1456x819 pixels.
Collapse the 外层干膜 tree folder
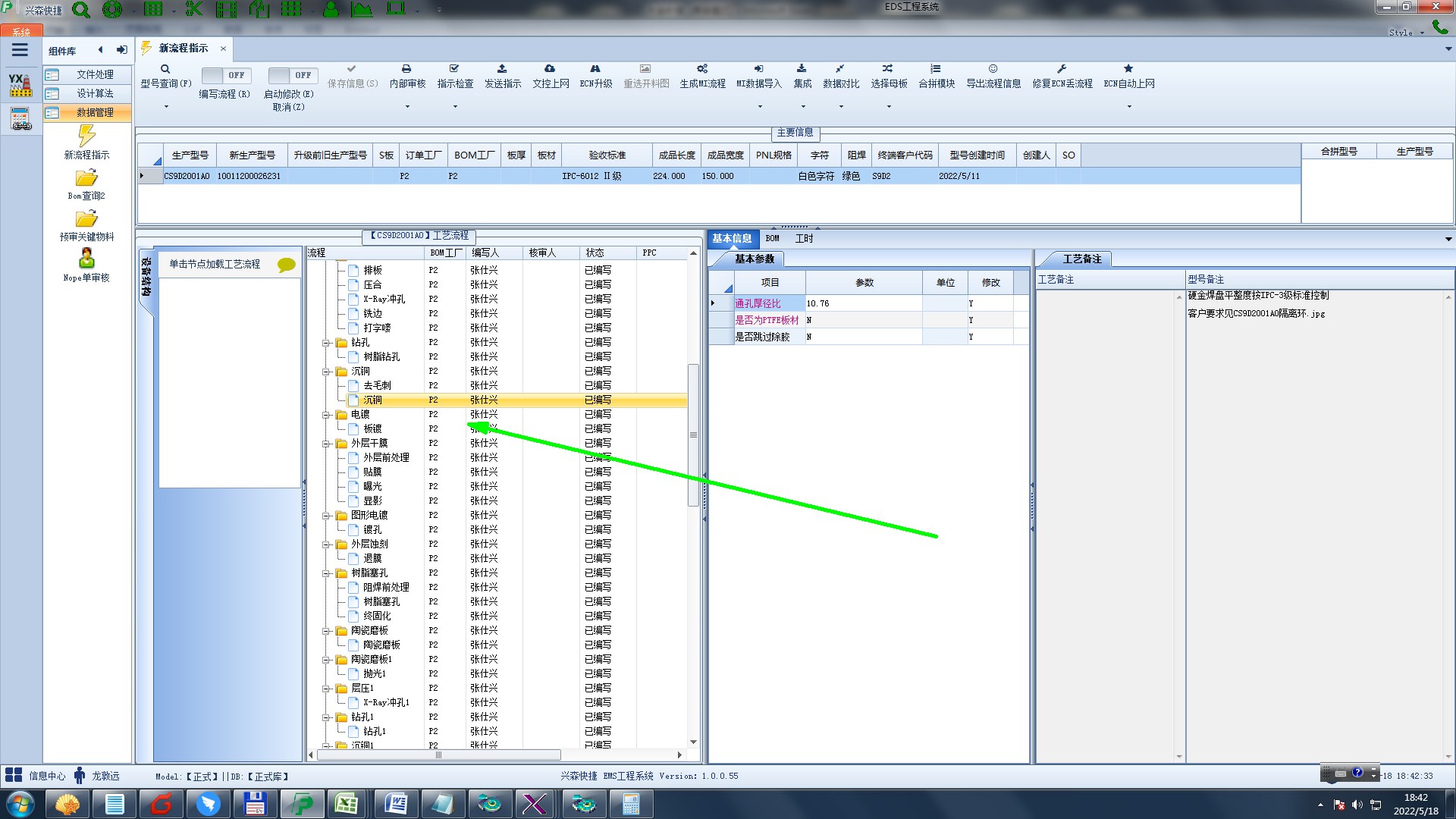pos(326,444)
